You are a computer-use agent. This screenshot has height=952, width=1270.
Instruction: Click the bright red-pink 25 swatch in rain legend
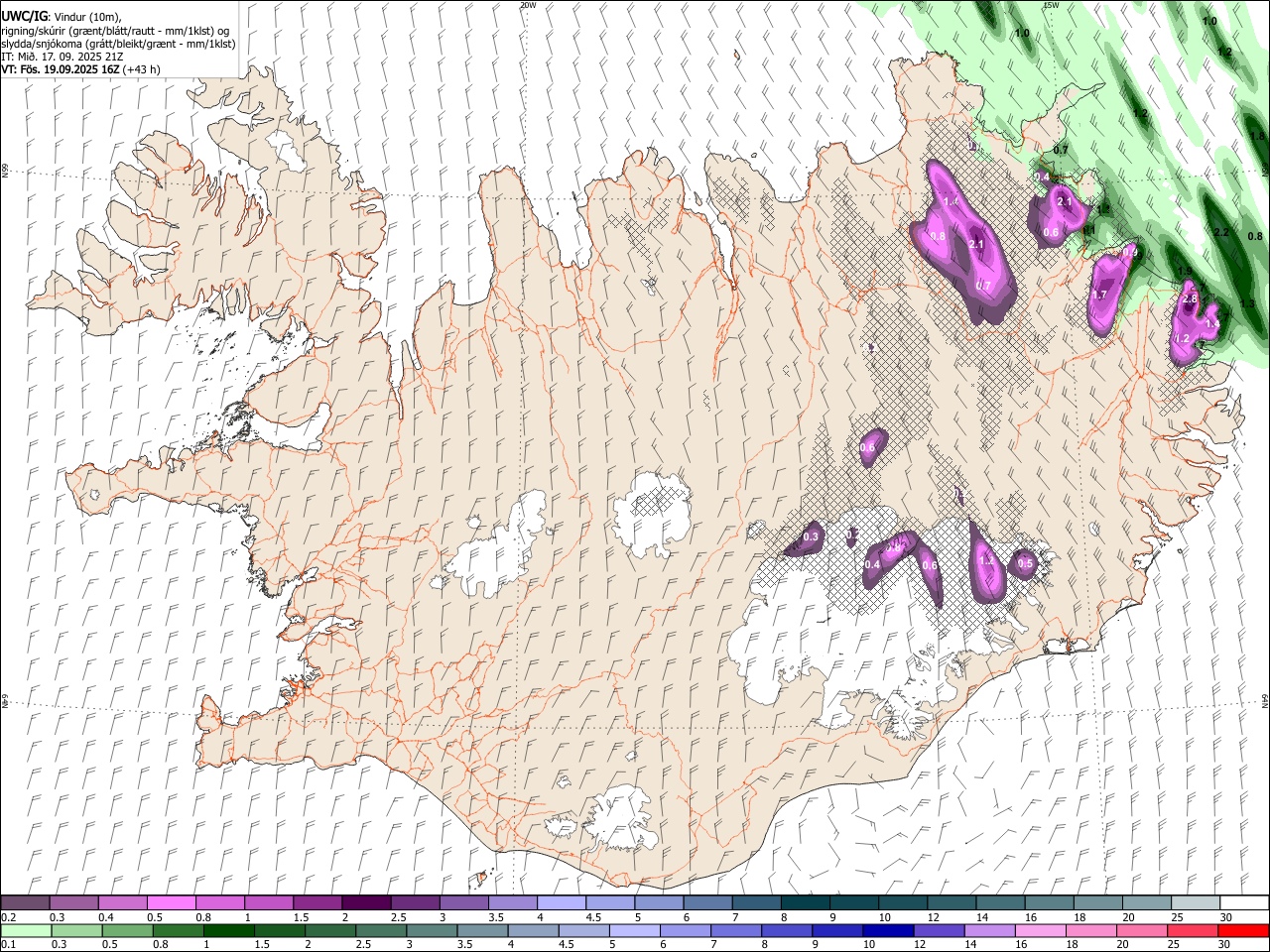[x=1193, y=930]
